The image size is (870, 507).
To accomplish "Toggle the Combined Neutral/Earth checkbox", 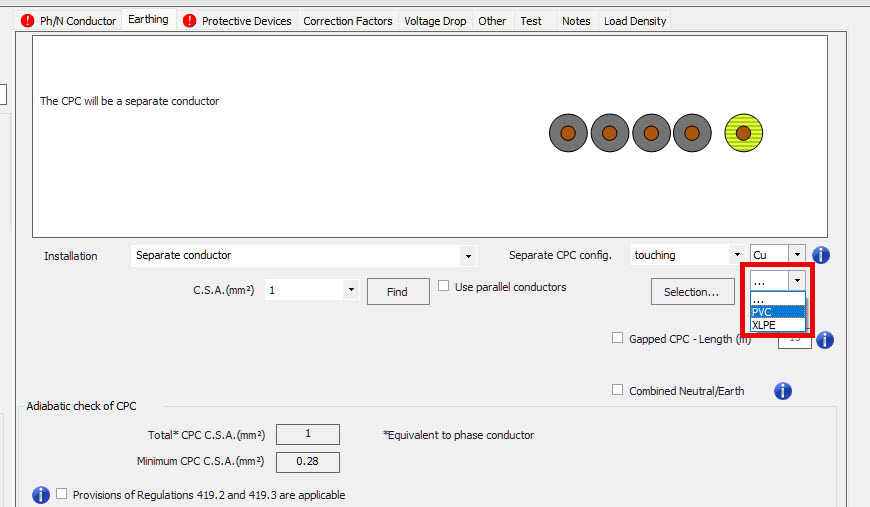I will (x=617, y=390).
